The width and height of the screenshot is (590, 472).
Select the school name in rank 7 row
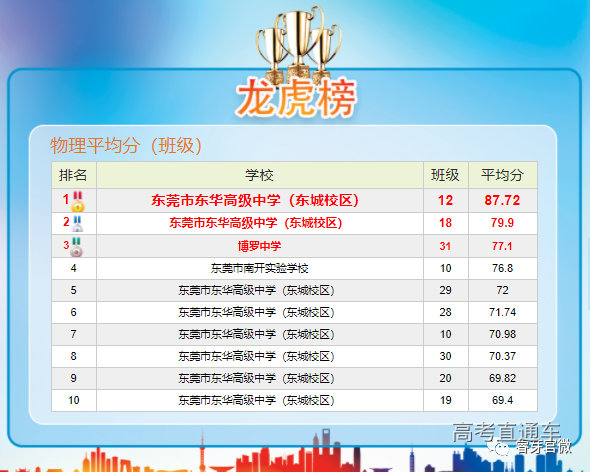coord(256,334)
